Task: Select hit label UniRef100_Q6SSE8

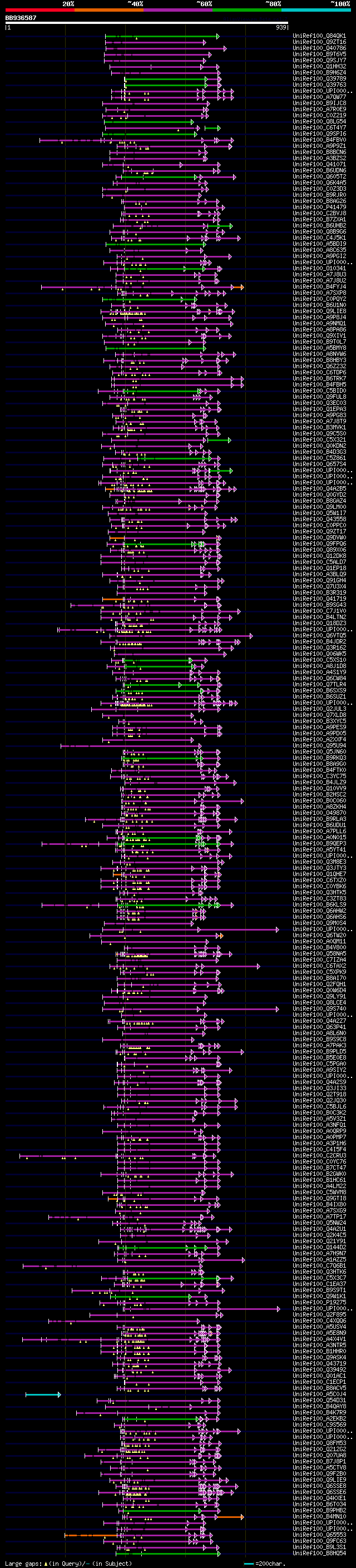Action: coord(319,1486)
